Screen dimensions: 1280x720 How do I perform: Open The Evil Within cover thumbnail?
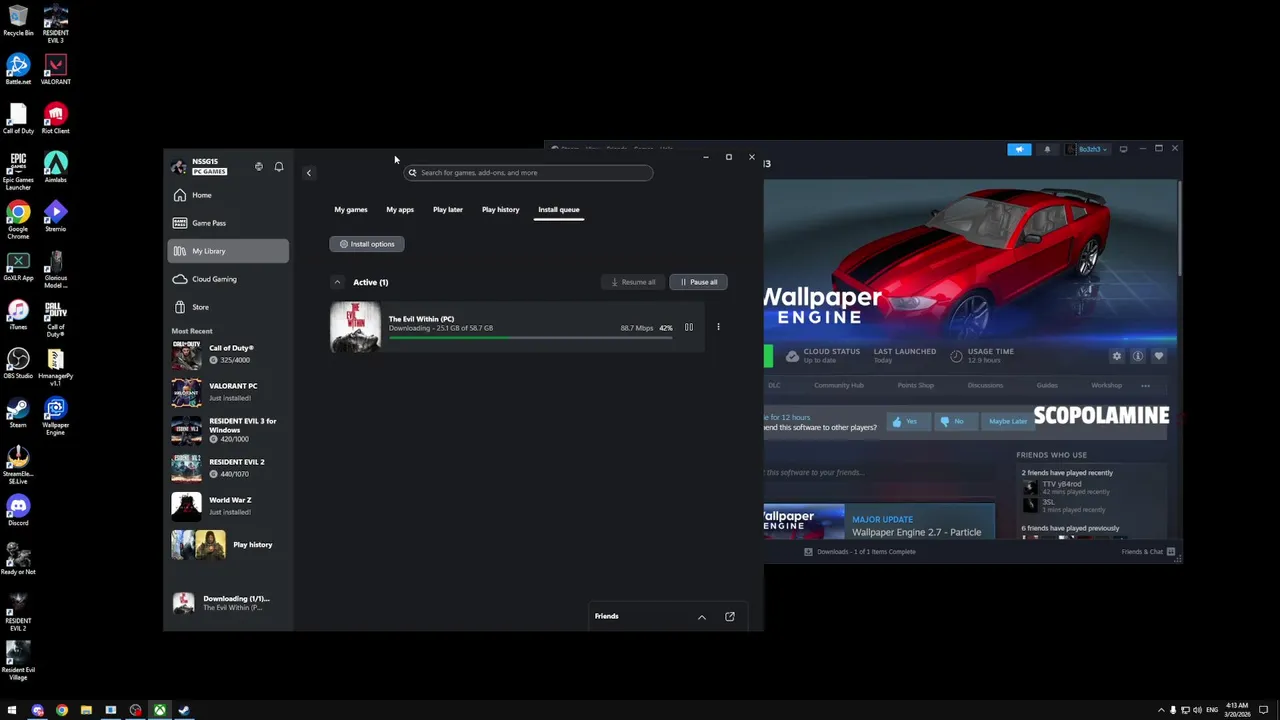point(355,327)
